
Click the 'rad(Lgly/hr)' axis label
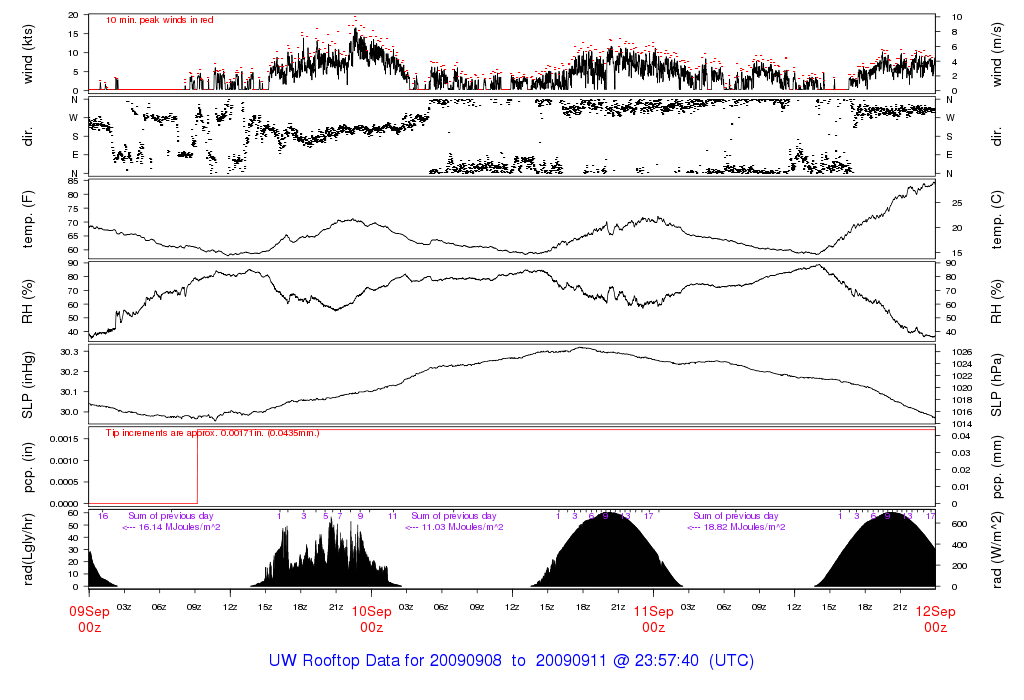(x=28, y=549)
